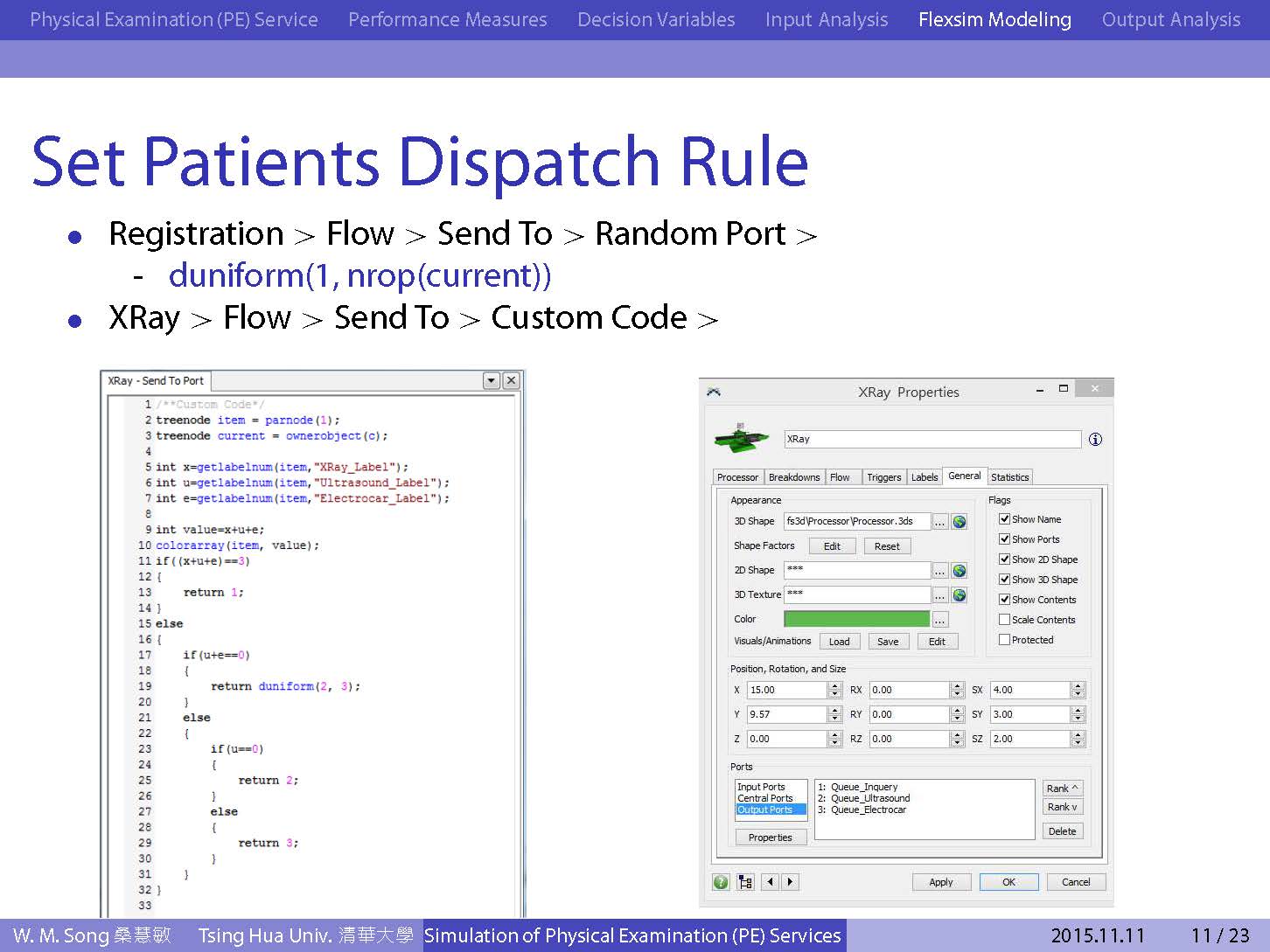Click Reset for Shape Factors

coord(887,546)
